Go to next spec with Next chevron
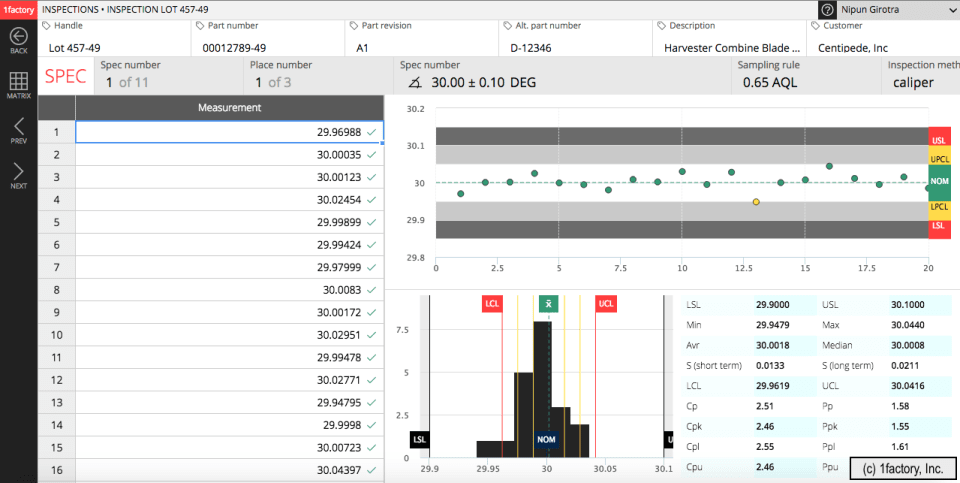 (18, 171)
